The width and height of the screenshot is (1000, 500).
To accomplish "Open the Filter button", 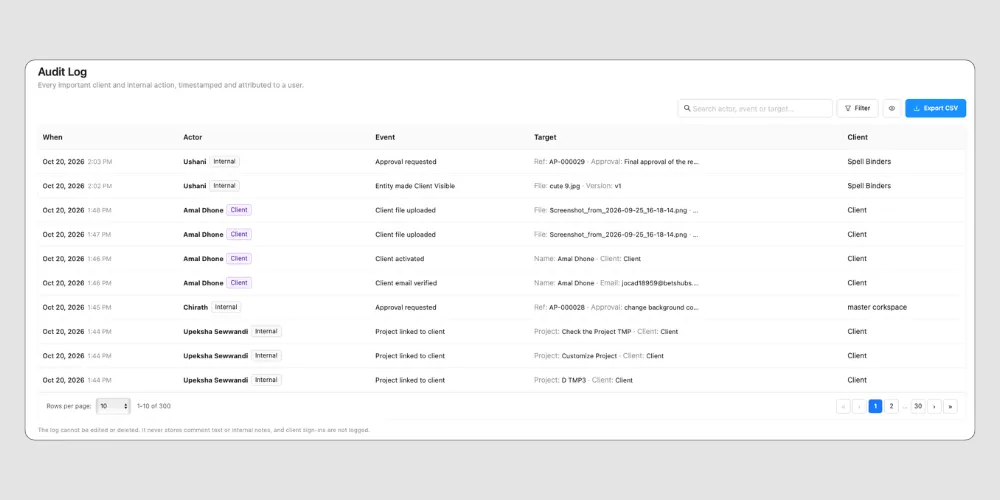I will (x=857, y=108).
